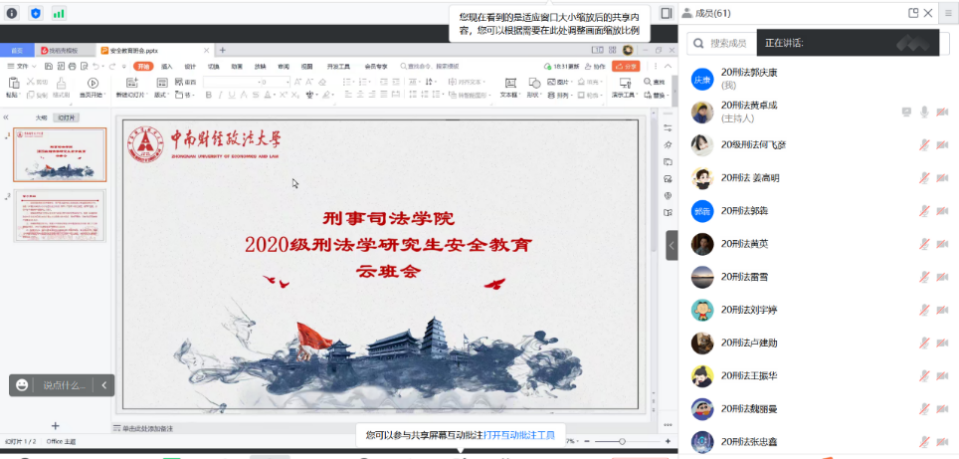Open the meeting info icon
Image resolution: width=959 pixels, height=459 pixels.
point(12,13)
